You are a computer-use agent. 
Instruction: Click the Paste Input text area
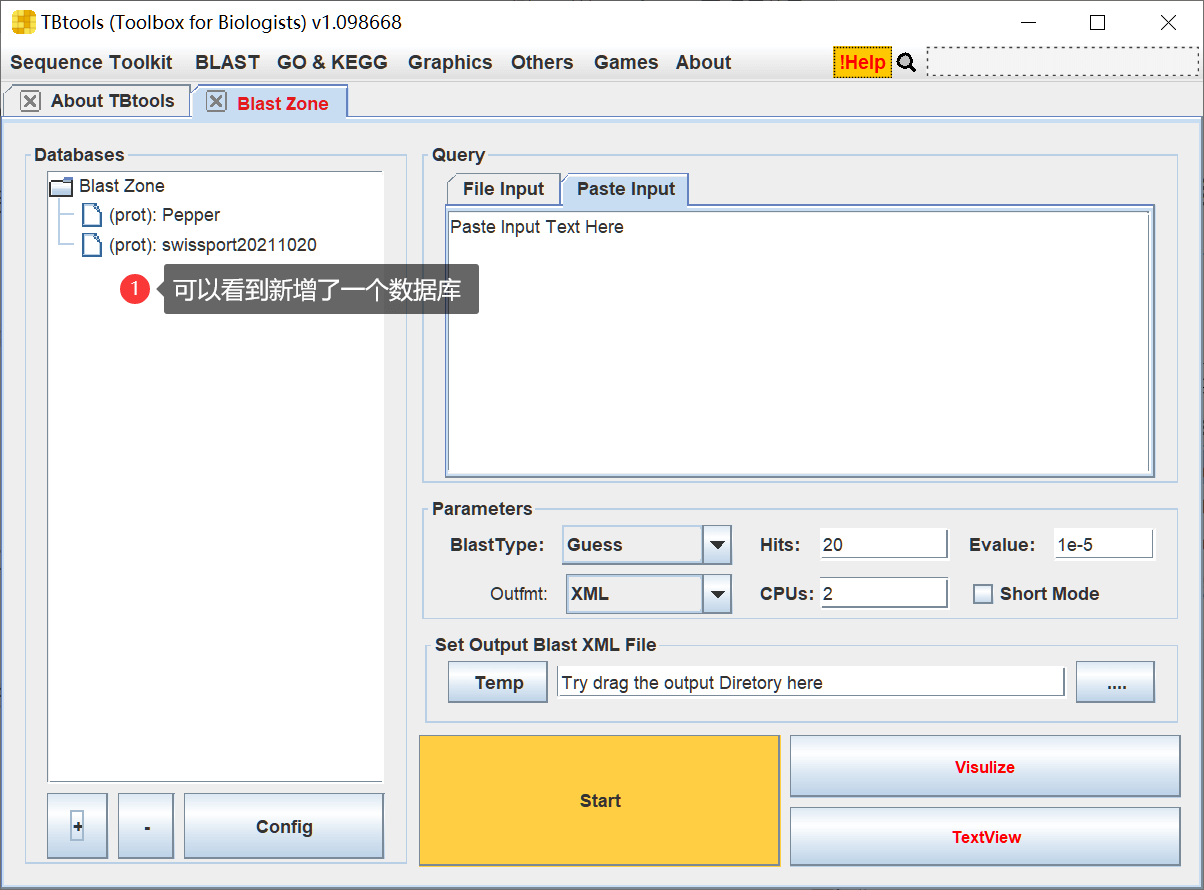coord(799,341)
